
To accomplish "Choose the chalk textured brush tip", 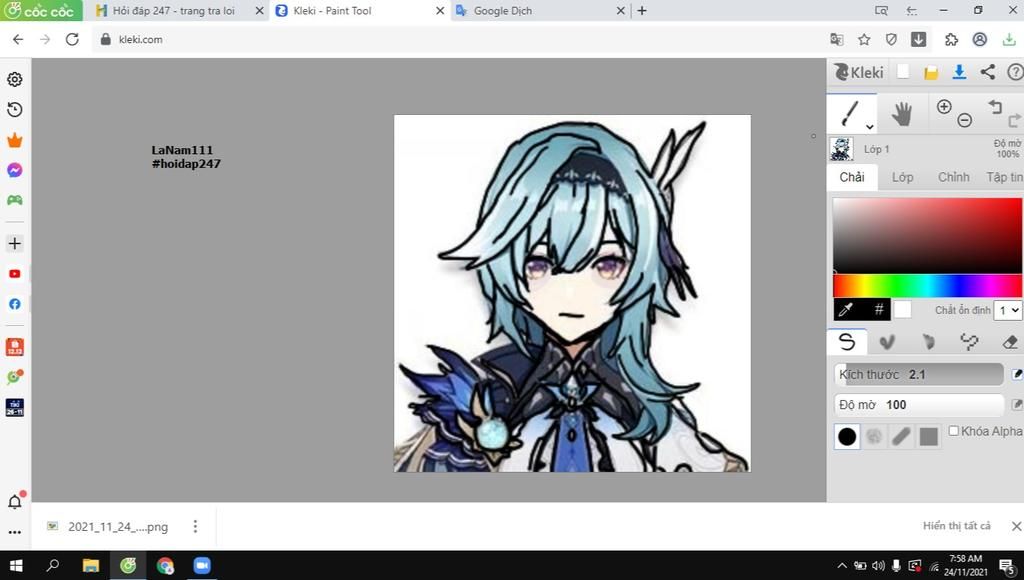I will (874, 436).
